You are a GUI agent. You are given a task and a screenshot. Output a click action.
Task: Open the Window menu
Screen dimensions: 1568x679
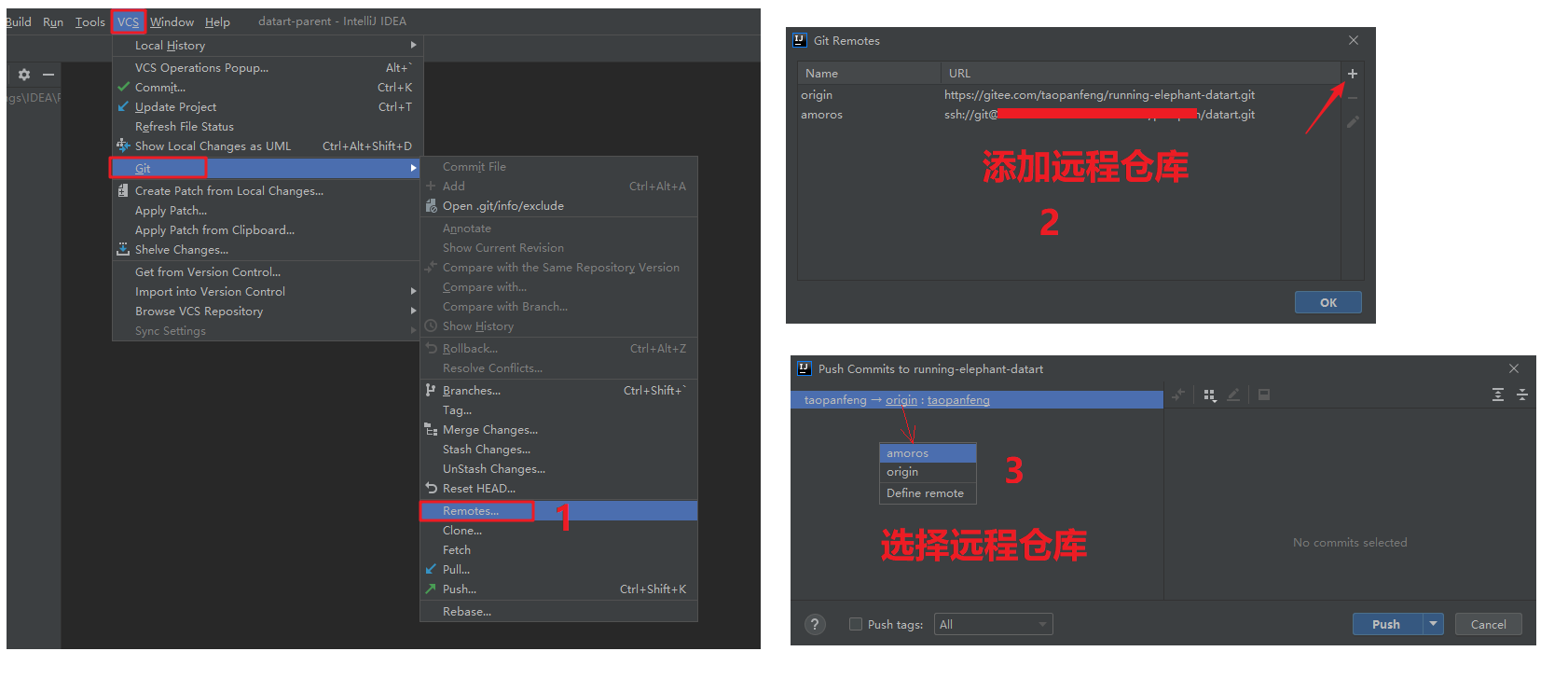pos(172,21)
